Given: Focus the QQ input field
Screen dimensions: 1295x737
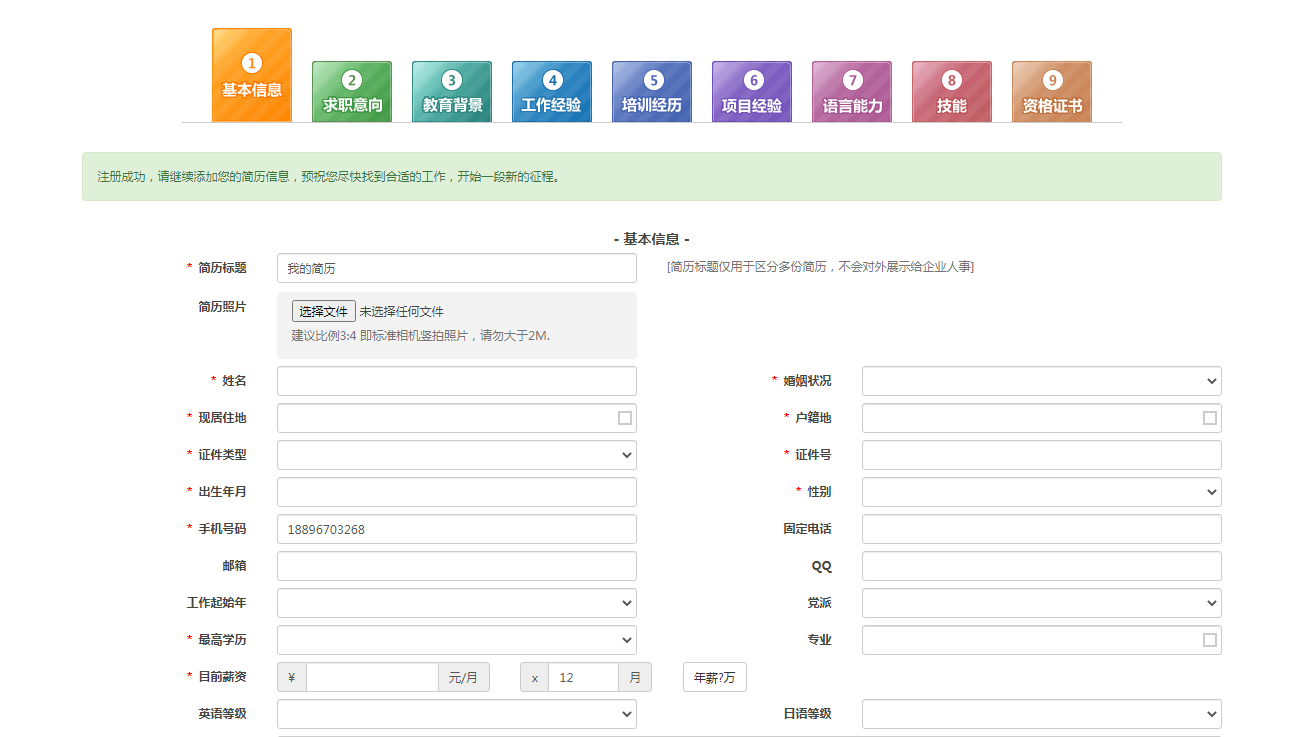Looking at the screenshot, I should coord(1042,566).
